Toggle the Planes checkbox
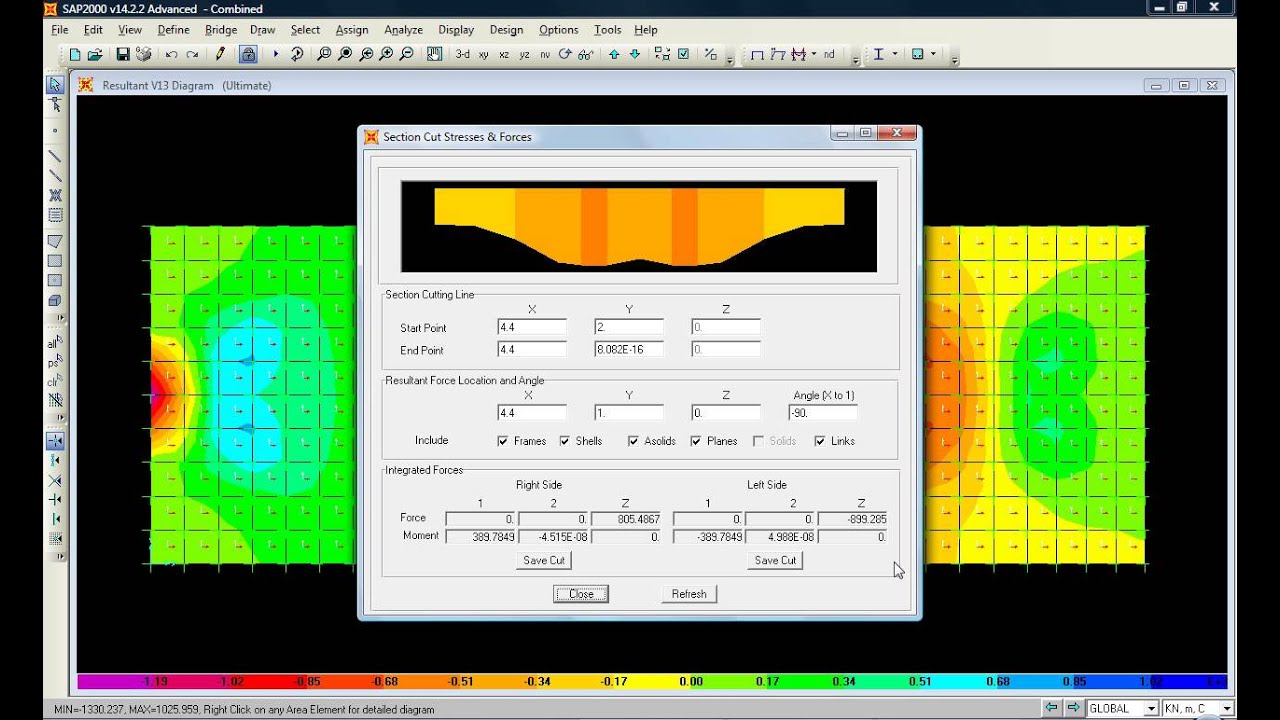This screenshot has width=1280, height=720. pos(696,441)
